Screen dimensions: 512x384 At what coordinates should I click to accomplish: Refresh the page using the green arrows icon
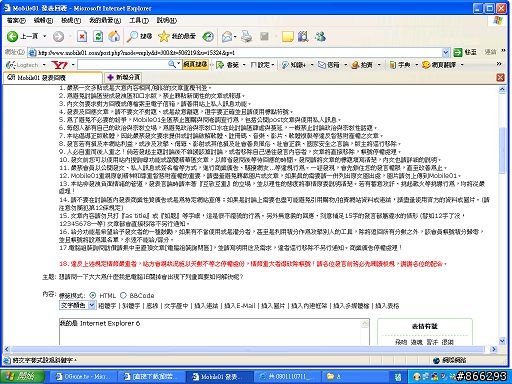tap(98, 36)
